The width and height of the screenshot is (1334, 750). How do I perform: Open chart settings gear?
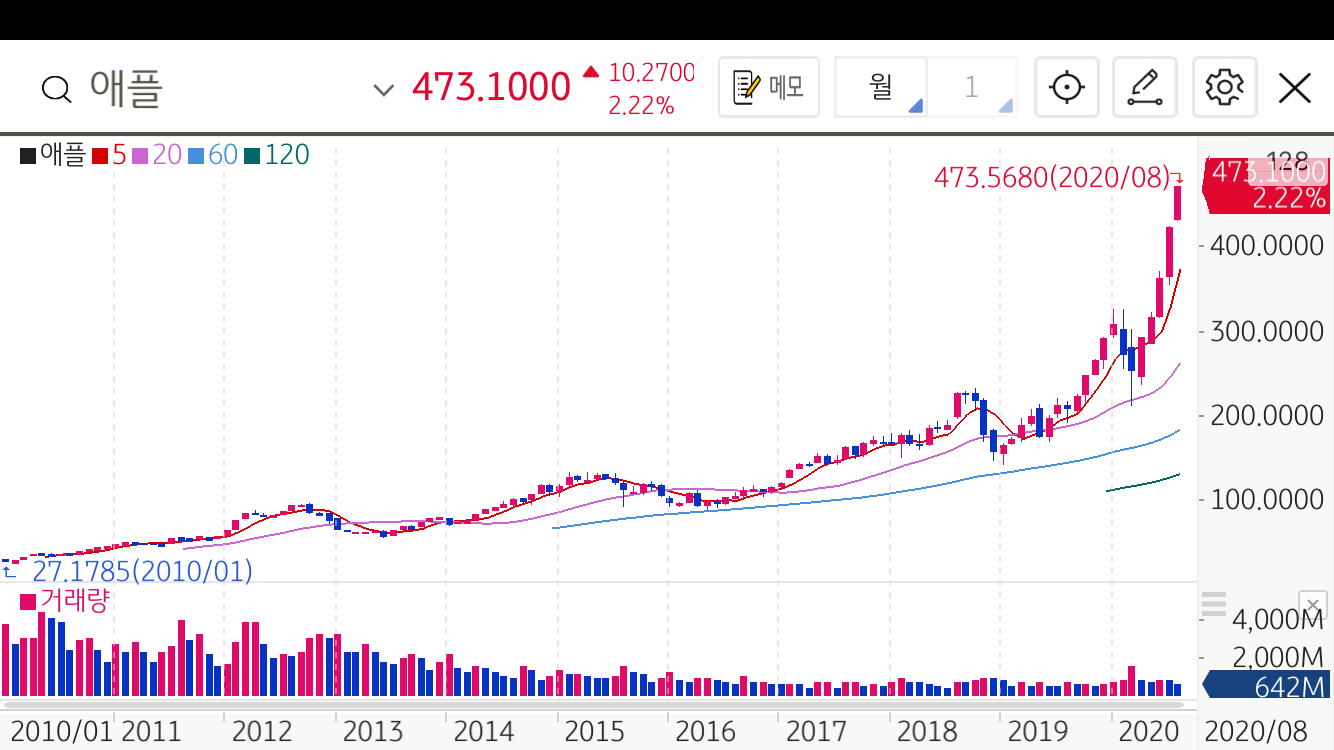1224,87
